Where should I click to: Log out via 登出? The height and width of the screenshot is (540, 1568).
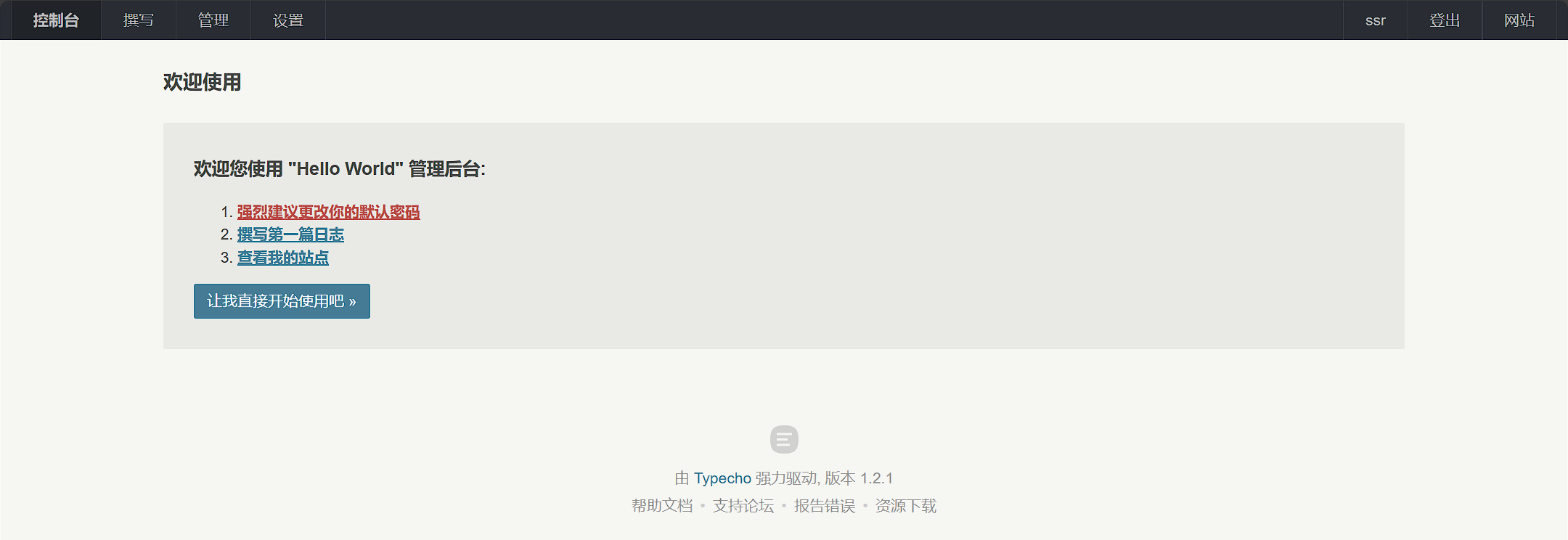[1445, 20]
